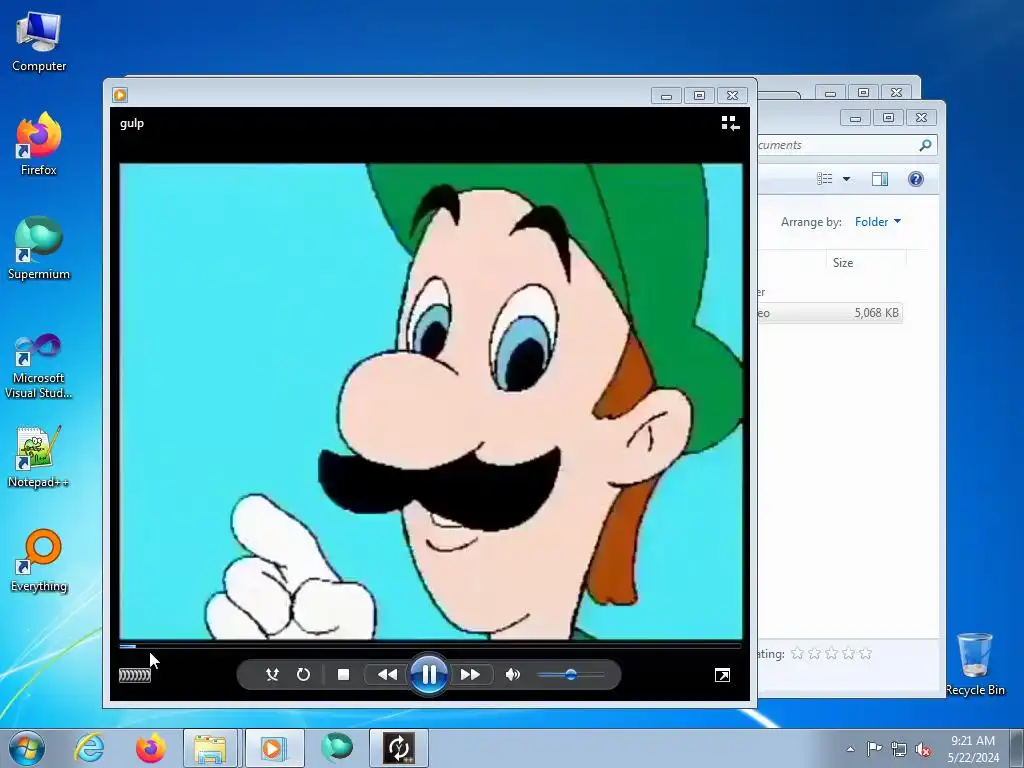Adjust the volume slider
The height and width of the screenshot is (768, 1024).
point(571,675)
